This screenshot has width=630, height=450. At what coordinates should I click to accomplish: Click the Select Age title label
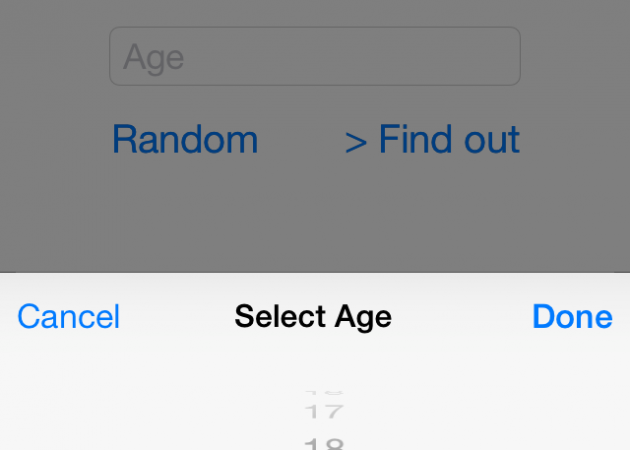pyautogui.click(x=313, y=317)
